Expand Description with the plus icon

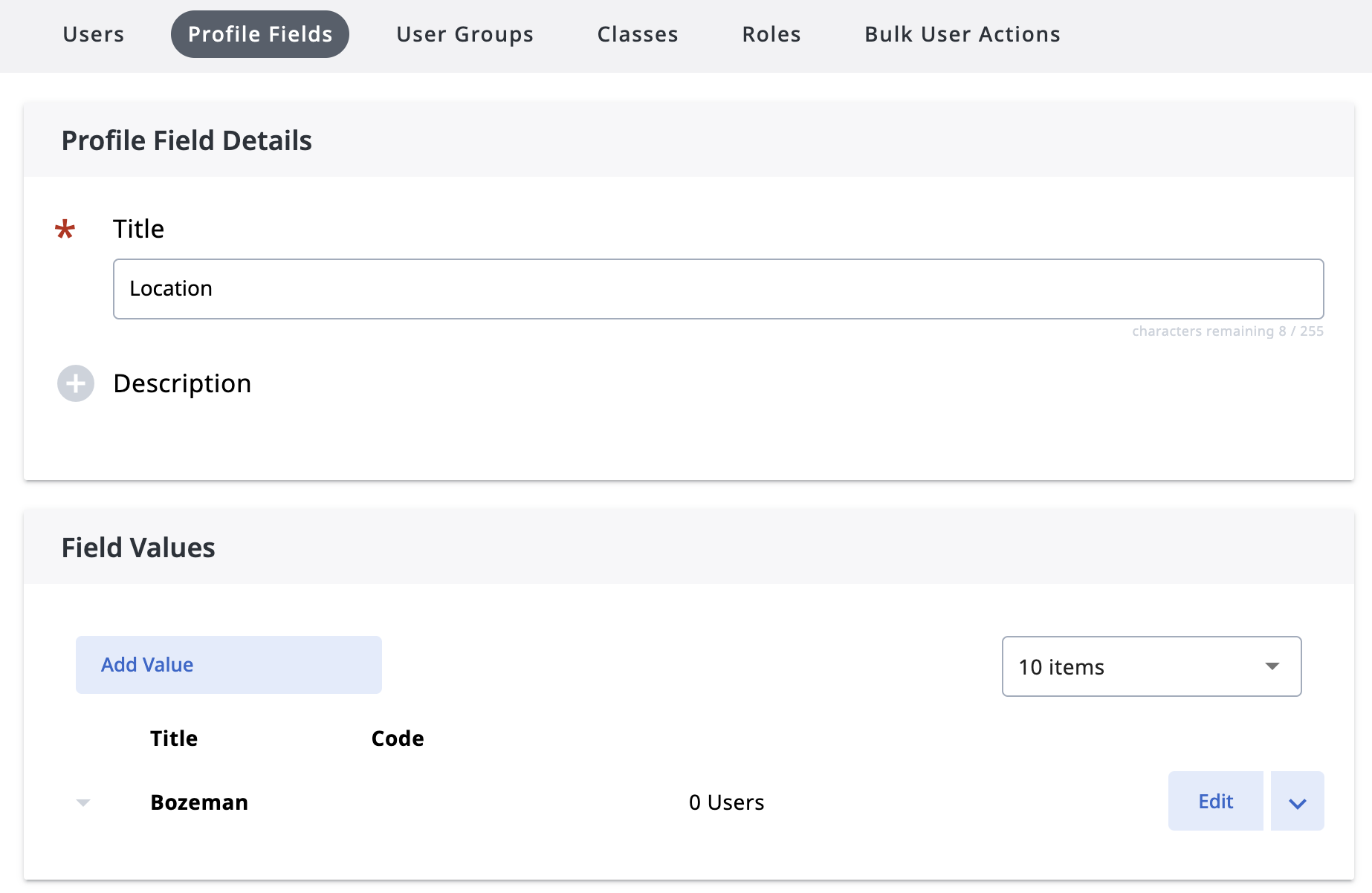(76, 383)
